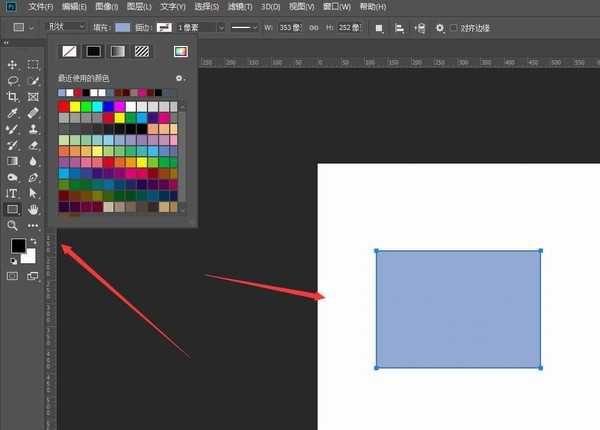Select the Rectangular Marquee tool
Image resolution: width=600 pixels, height=430 pixels.
[x=33, y=64]
